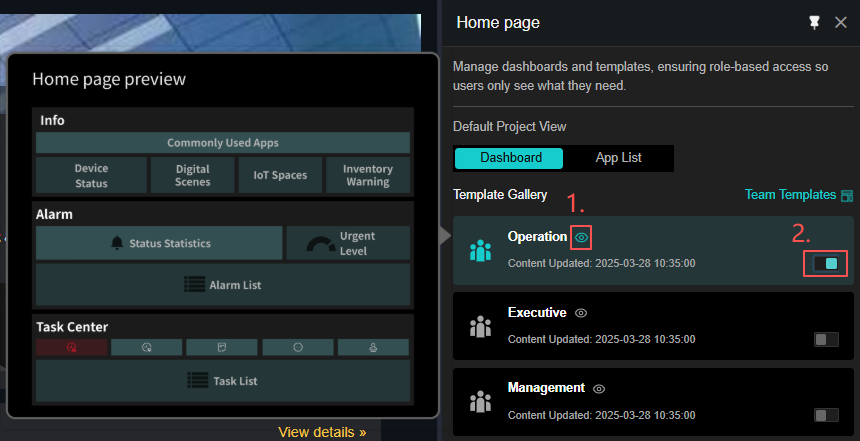Viewport: 860px width, 441px height.
Task: Click the Executive template people icon
Action: click(x=481, y=326)
